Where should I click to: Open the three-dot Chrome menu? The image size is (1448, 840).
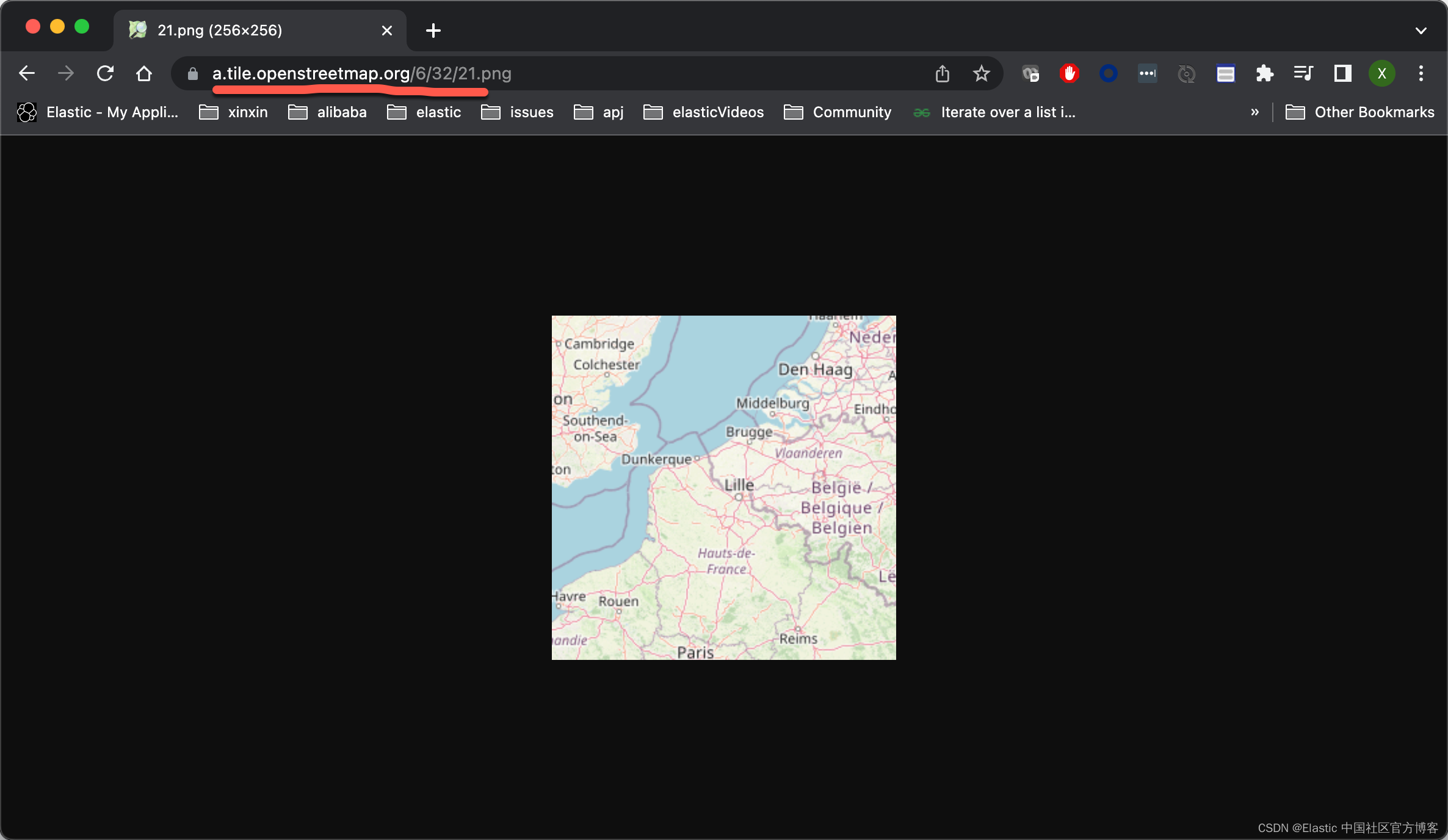tap(1421, 73)
